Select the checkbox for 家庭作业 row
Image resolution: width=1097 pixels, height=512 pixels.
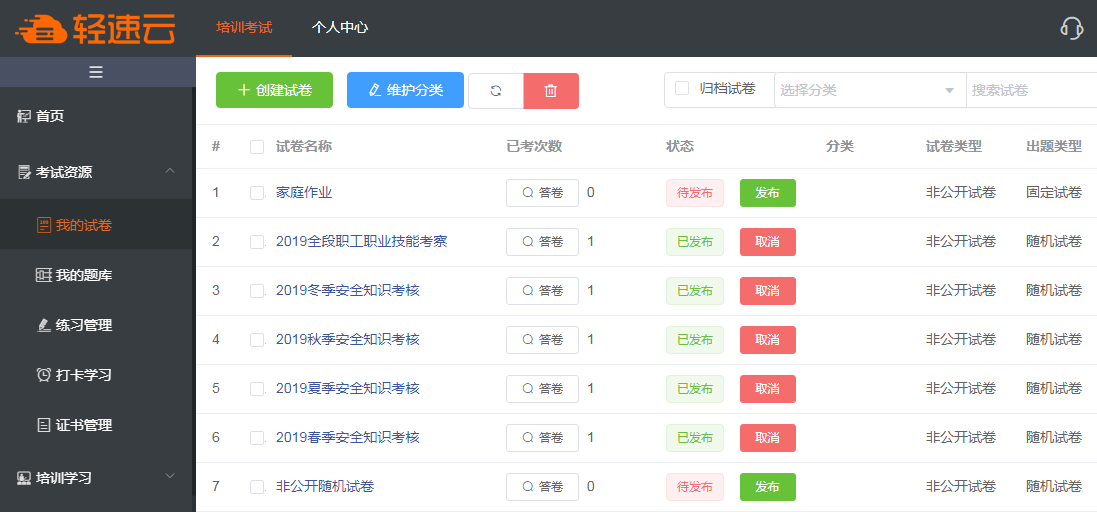(257, 193)
